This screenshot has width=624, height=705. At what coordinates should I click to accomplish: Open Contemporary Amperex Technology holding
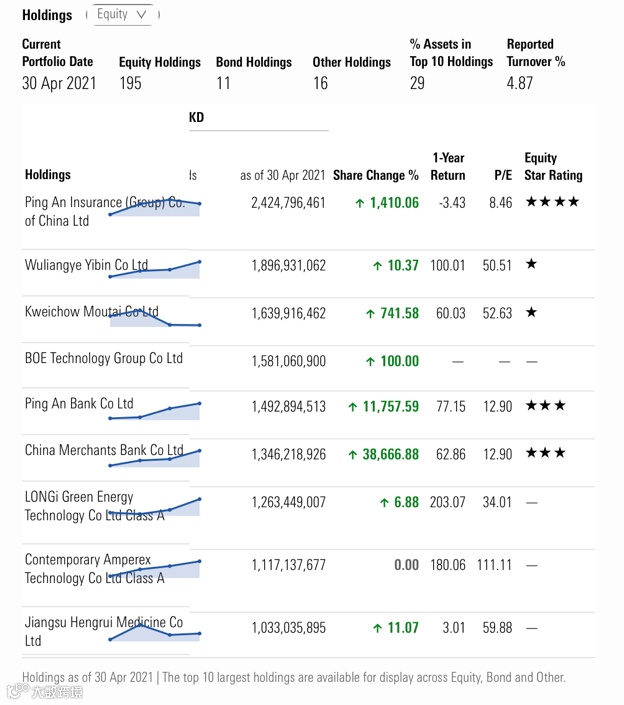pos(94,568)
